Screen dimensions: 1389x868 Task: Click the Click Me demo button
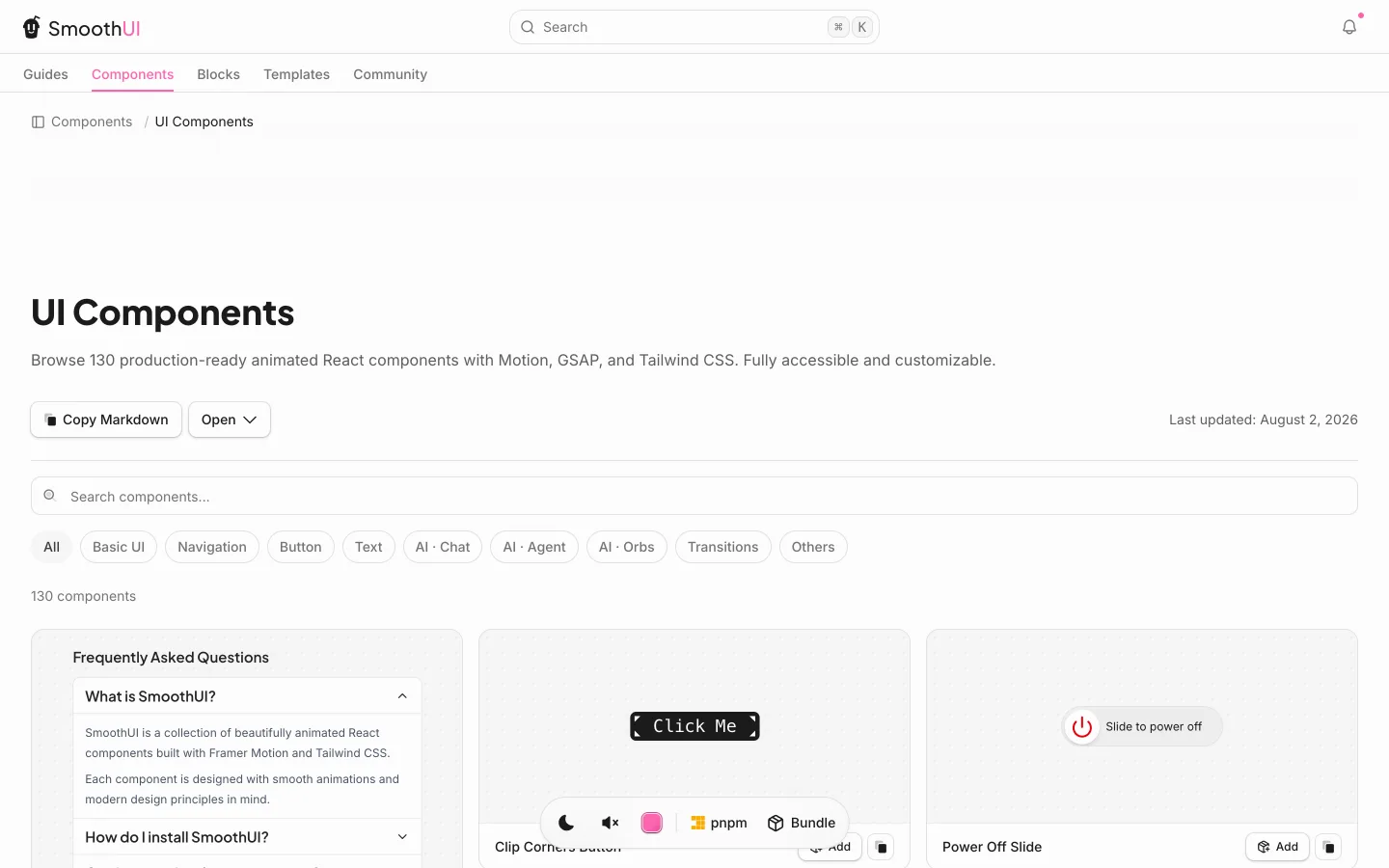694,726
